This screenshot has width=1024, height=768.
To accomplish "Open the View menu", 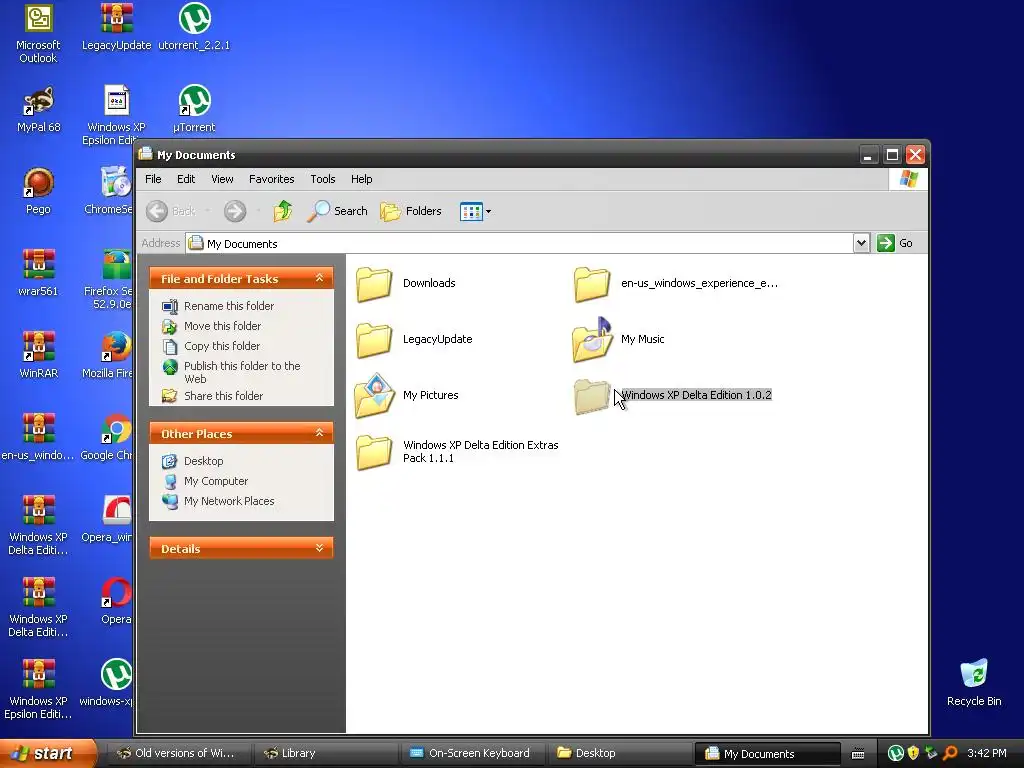I will tap(222, 179).
